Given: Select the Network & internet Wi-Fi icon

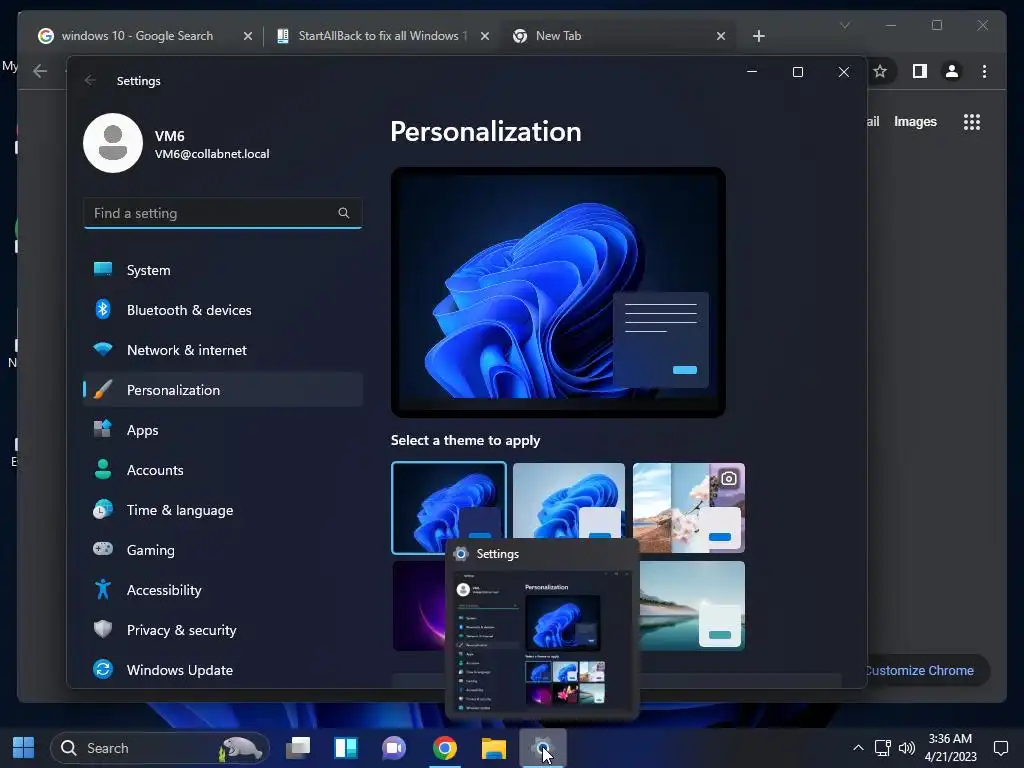Looking at the screenshot, I should point(103,349).
